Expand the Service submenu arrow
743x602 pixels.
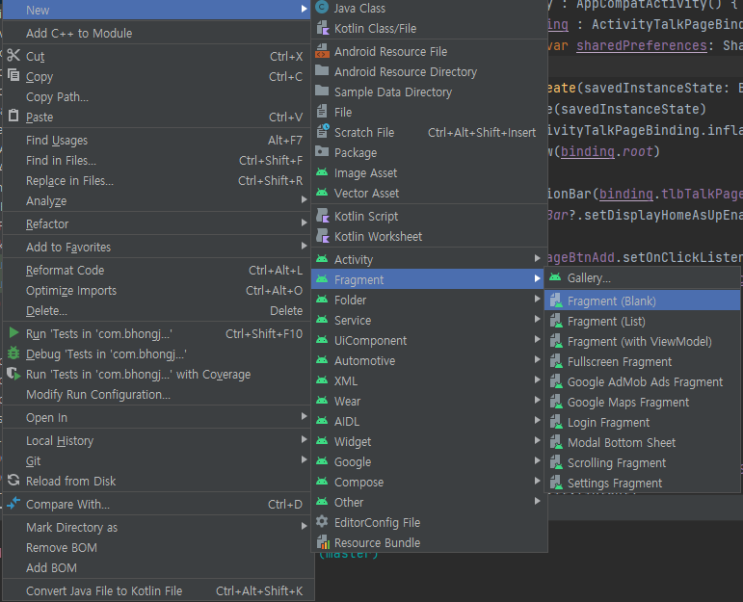click(x=537, y=319)
